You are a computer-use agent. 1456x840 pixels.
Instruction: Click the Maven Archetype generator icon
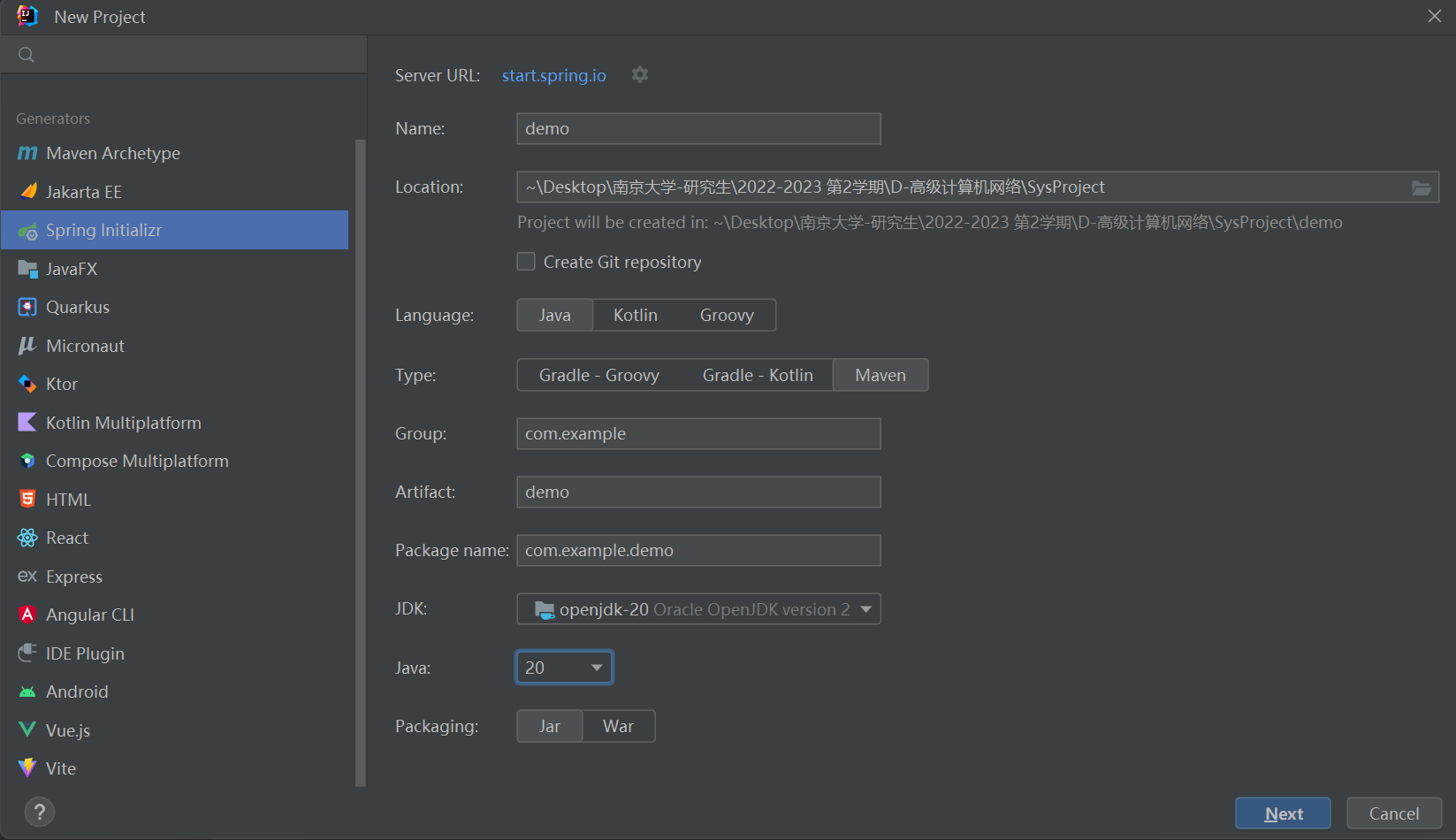tap(27, 153)
